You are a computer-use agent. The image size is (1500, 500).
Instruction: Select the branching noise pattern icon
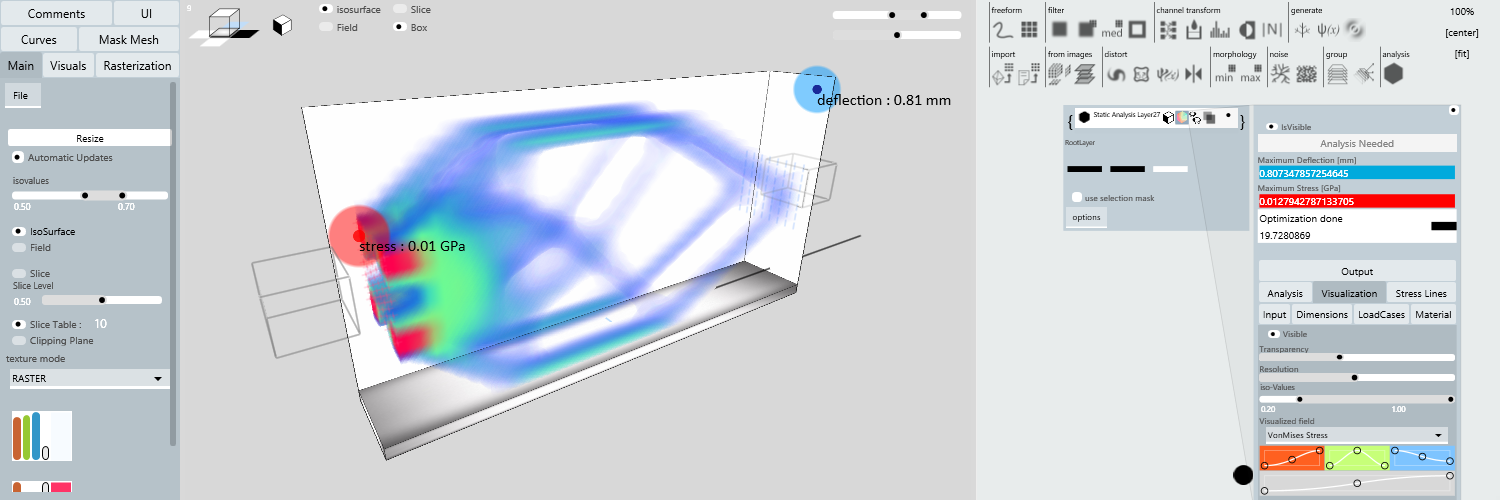[x=1280, y=74]
